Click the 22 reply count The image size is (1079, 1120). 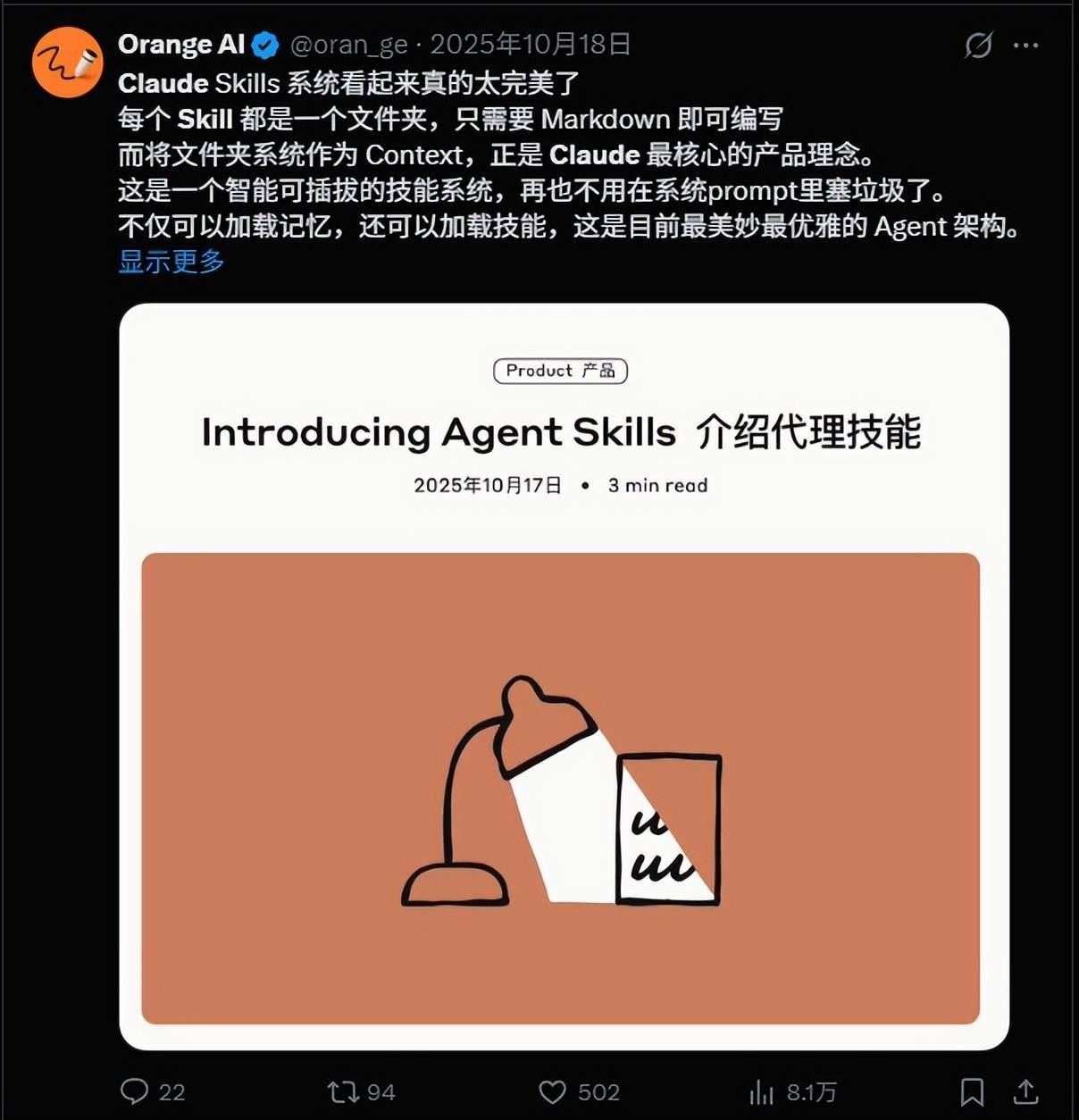(171, 1092)
